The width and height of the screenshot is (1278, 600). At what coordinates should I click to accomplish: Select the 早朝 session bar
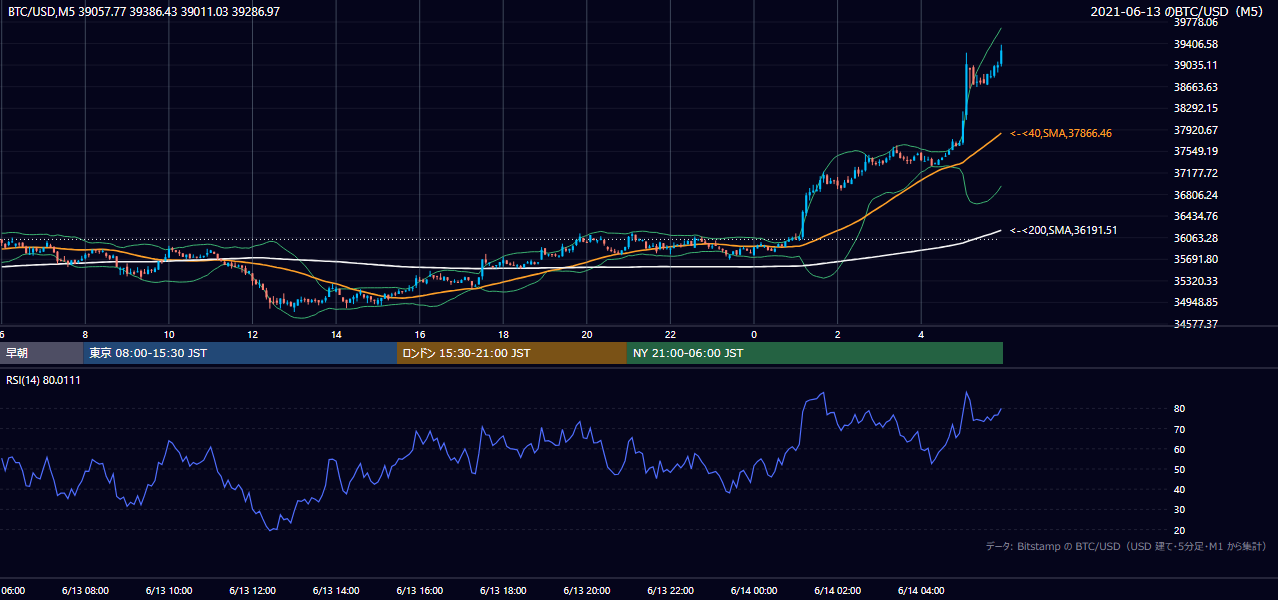pos(41,353)
